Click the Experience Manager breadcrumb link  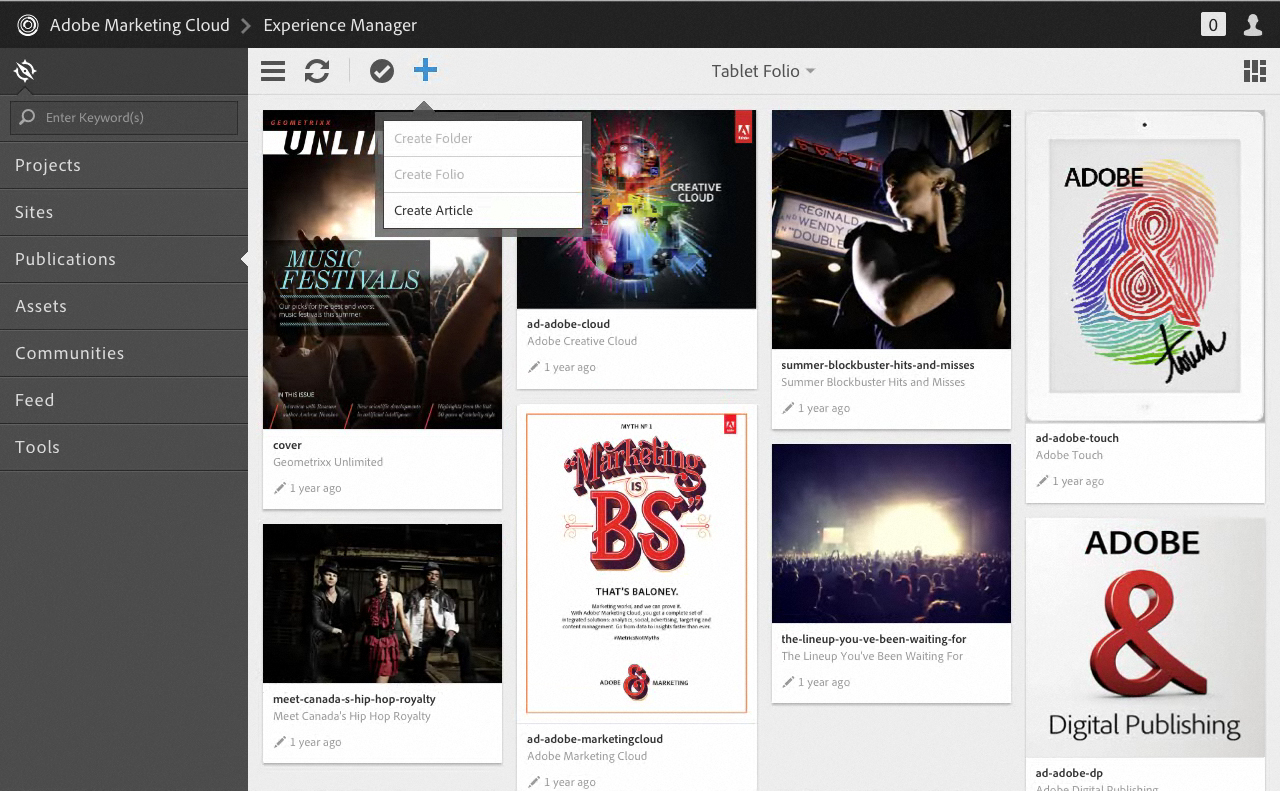click(x=340, y=25)
